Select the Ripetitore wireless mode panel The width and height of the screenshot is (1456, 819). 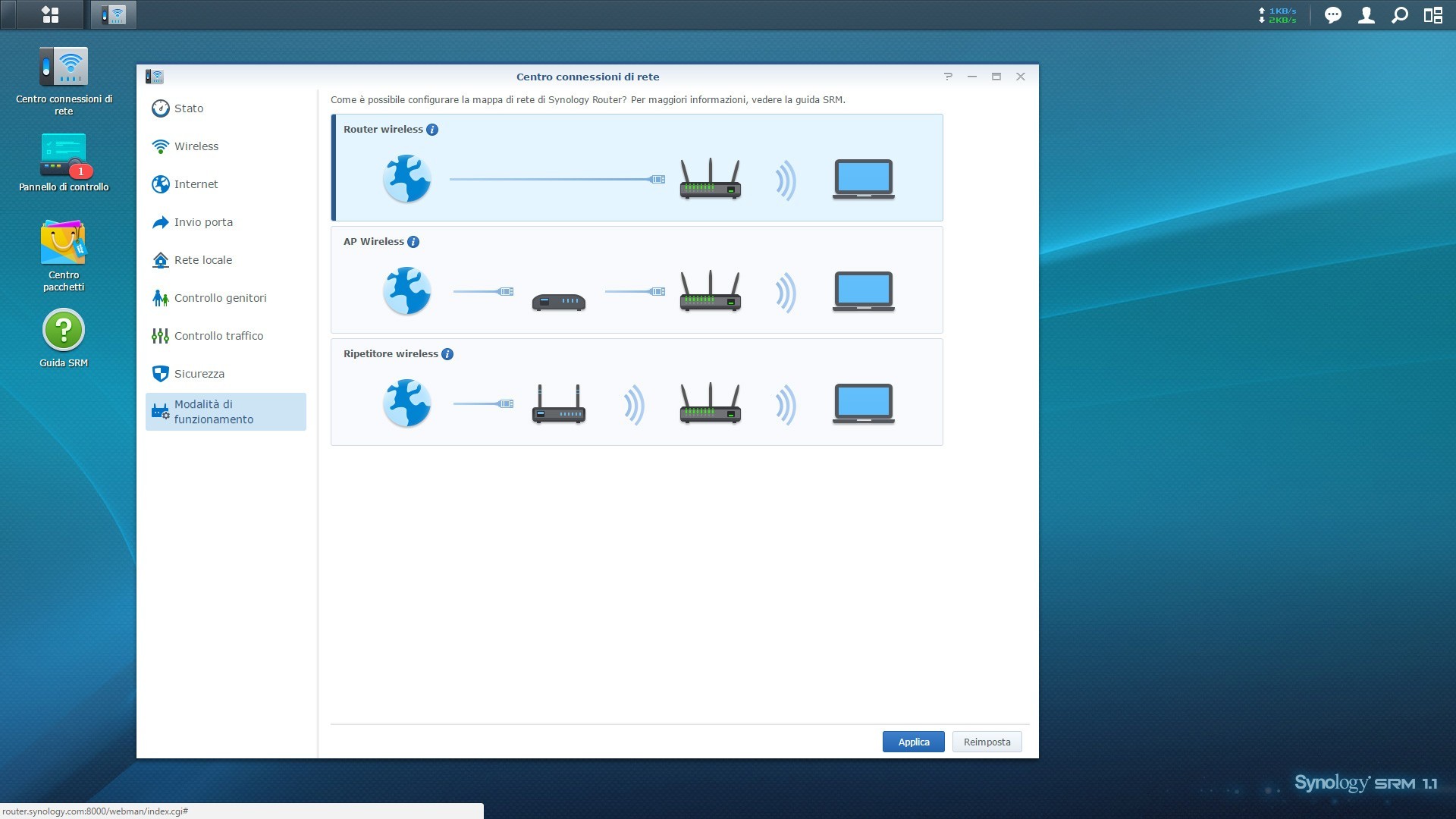636,392
